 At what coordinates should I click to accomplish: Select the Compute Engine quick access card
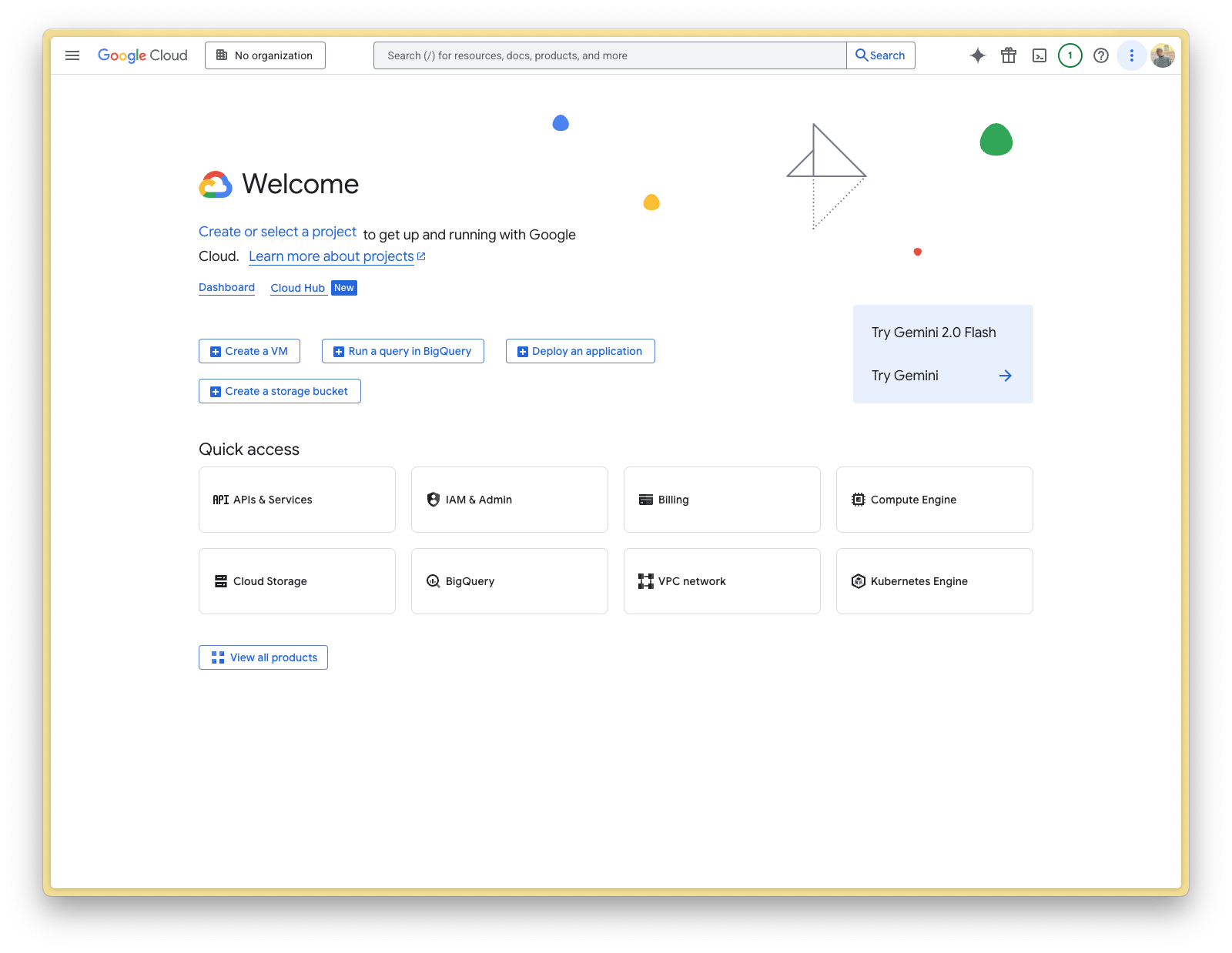click(x=934, y=500)
